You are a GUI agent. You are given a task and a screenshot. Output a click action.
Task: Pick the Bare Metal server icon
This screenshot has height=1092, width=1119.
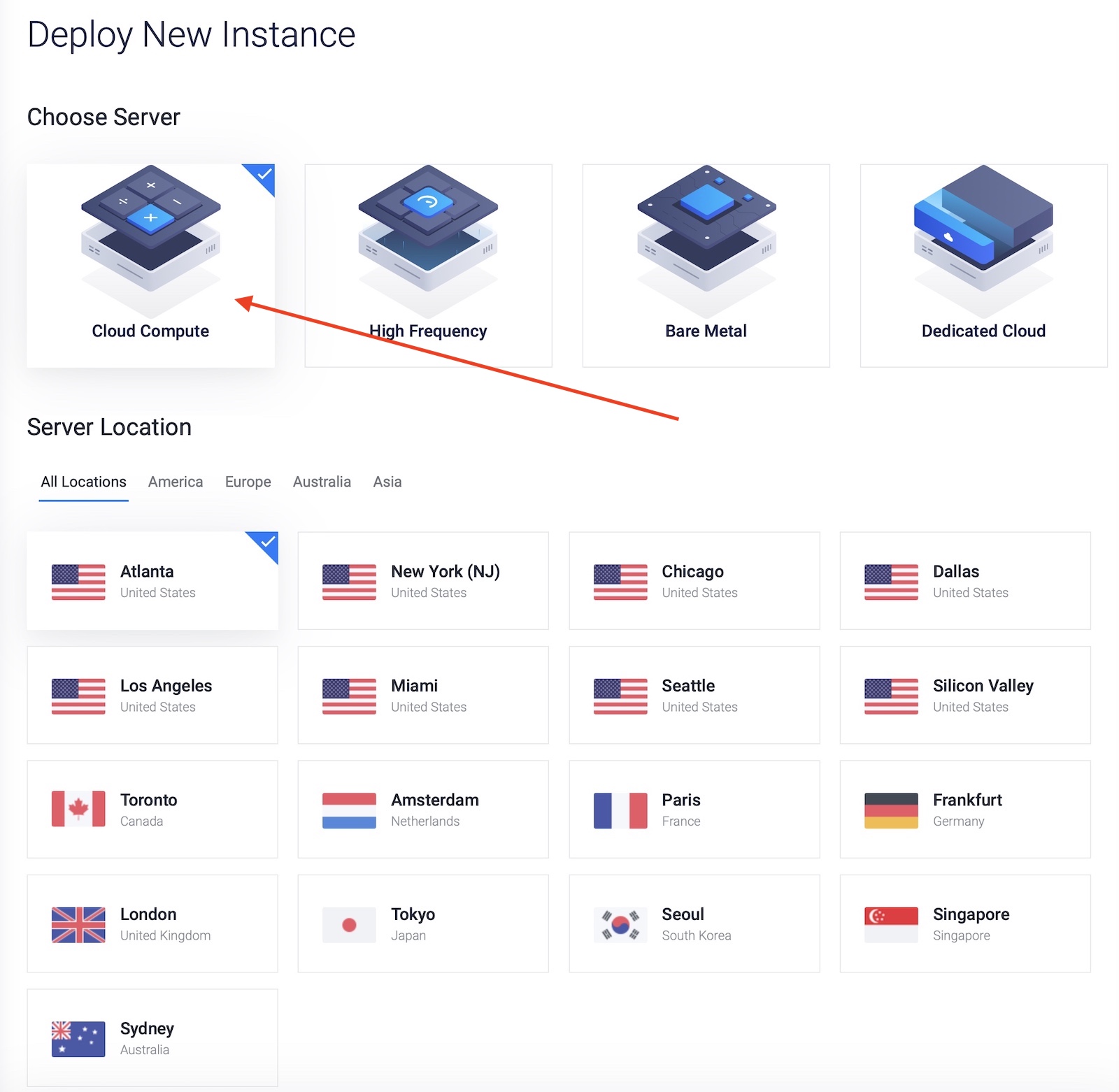[x=706, y=231]
